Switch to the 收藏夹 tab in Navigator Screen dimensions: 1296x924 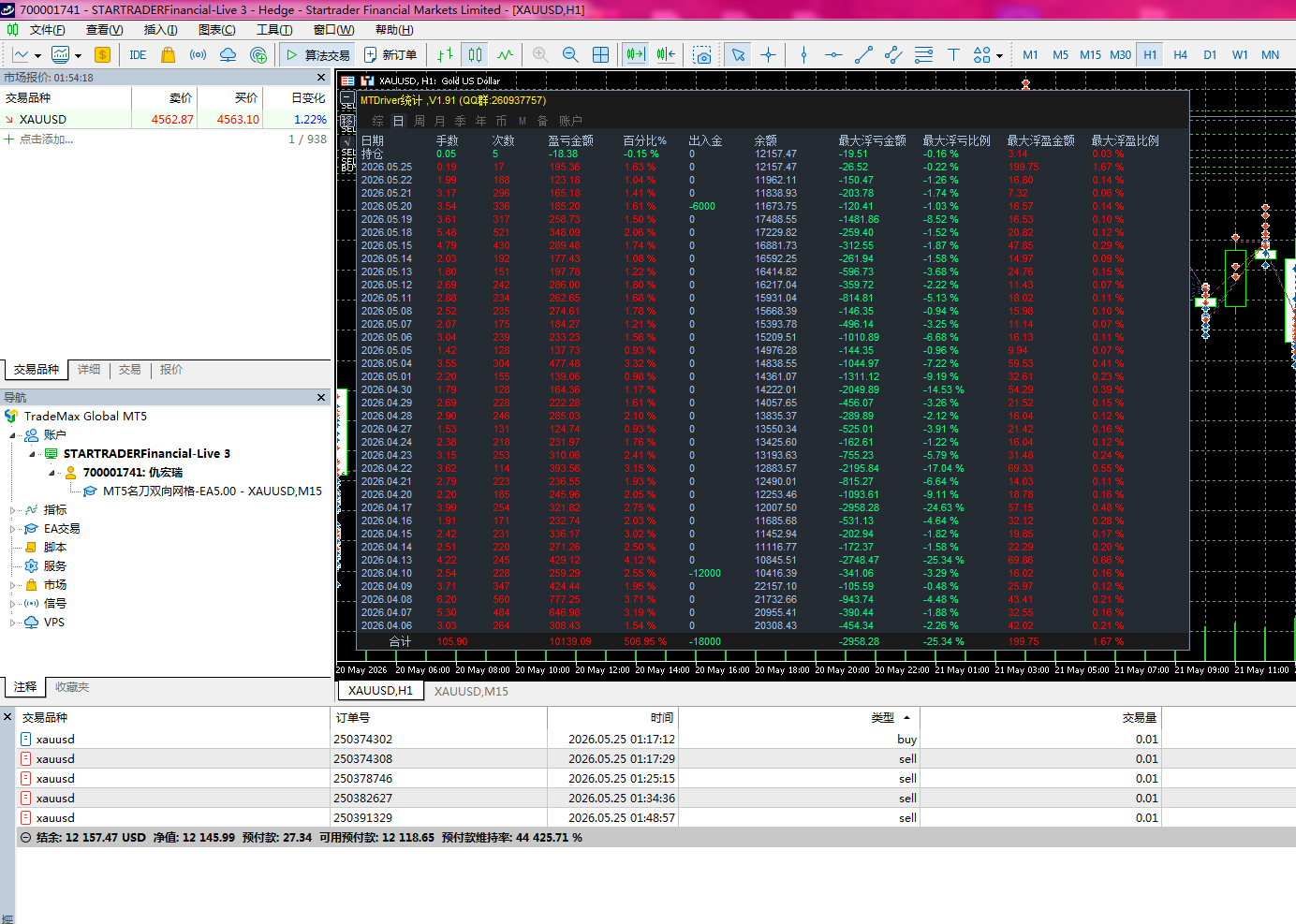pyautogui.click(x=72, y=687)
